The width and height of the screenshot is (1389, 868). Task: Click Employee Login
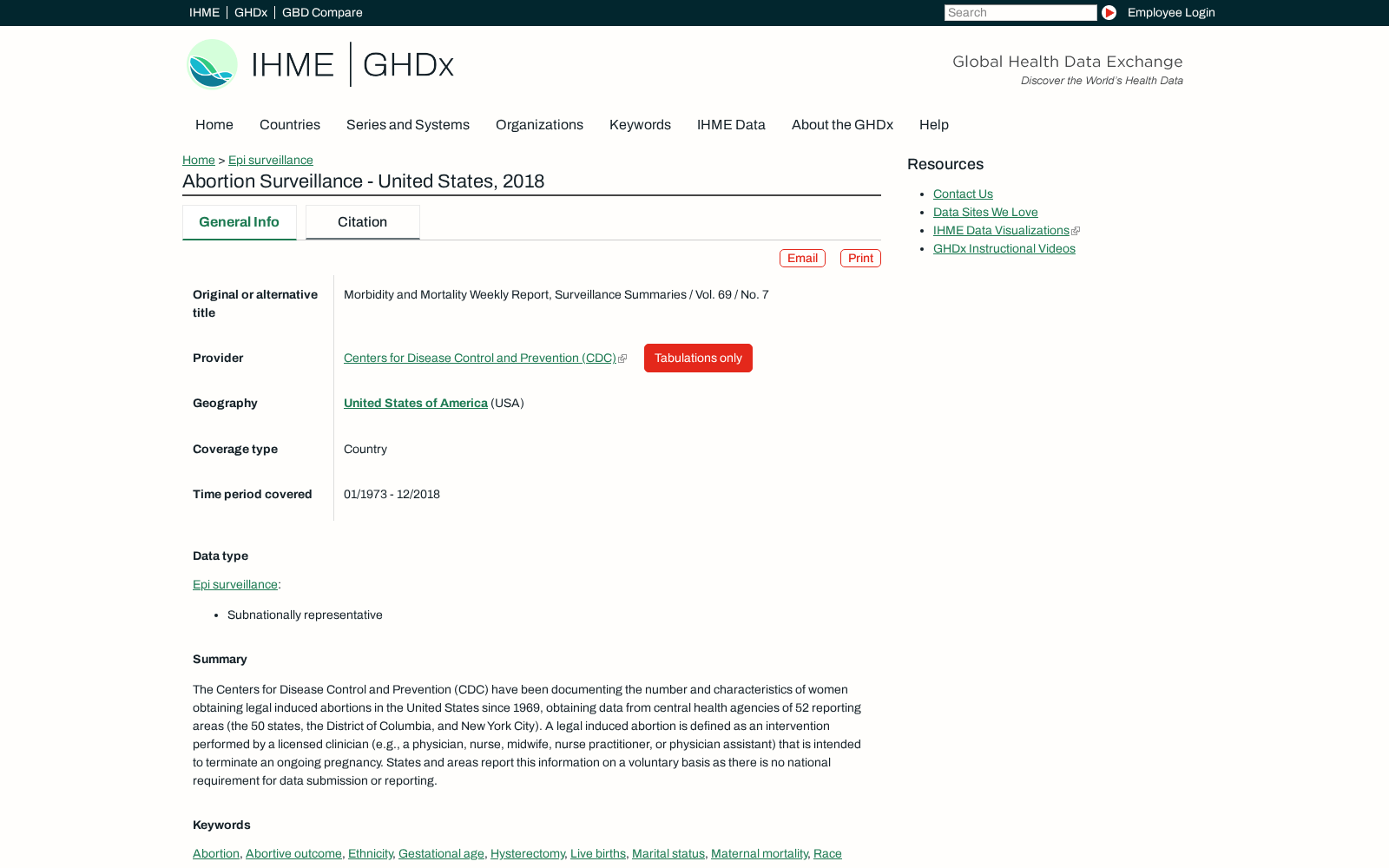tap(1171, 12)
